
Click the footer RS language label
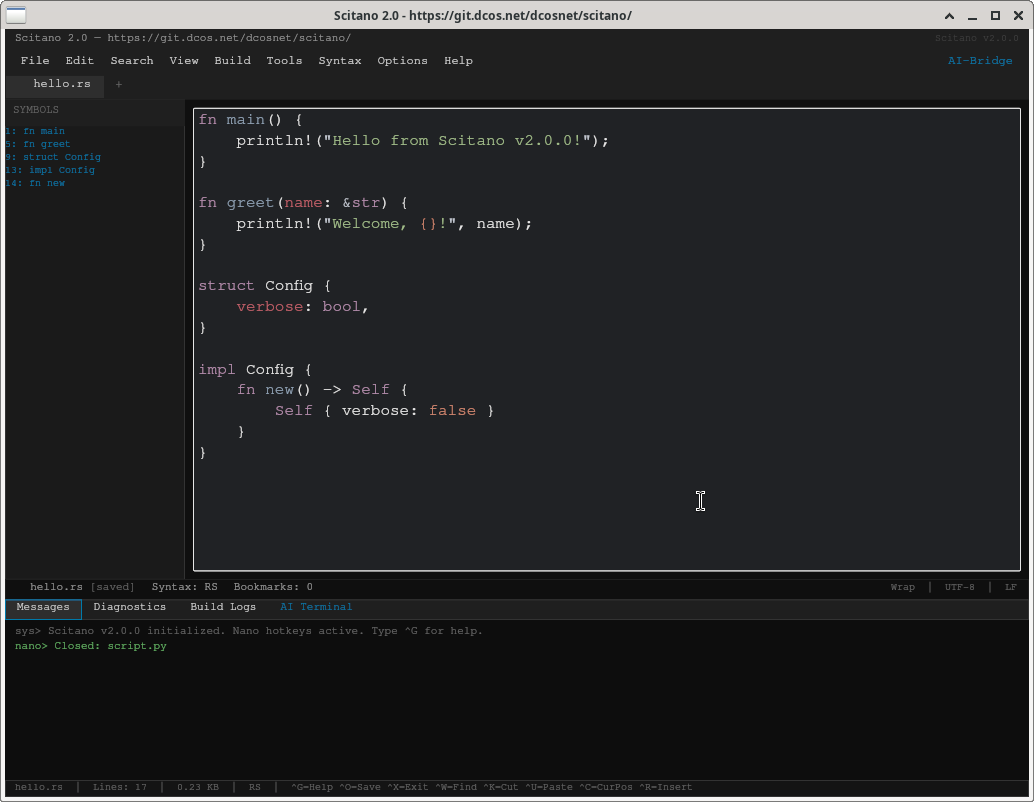[x=255, y=787]
